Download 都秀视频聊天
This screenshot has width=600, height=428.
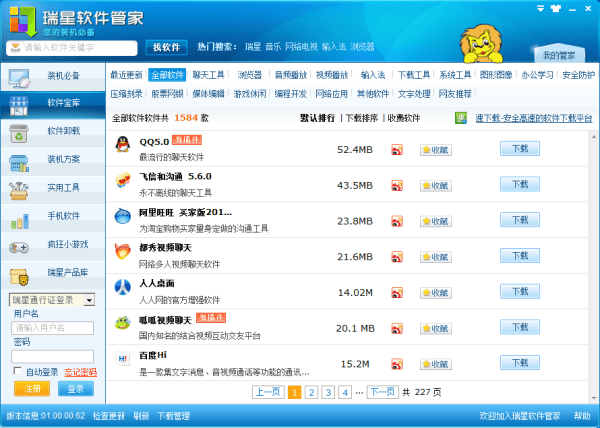(x=520, y=255)
